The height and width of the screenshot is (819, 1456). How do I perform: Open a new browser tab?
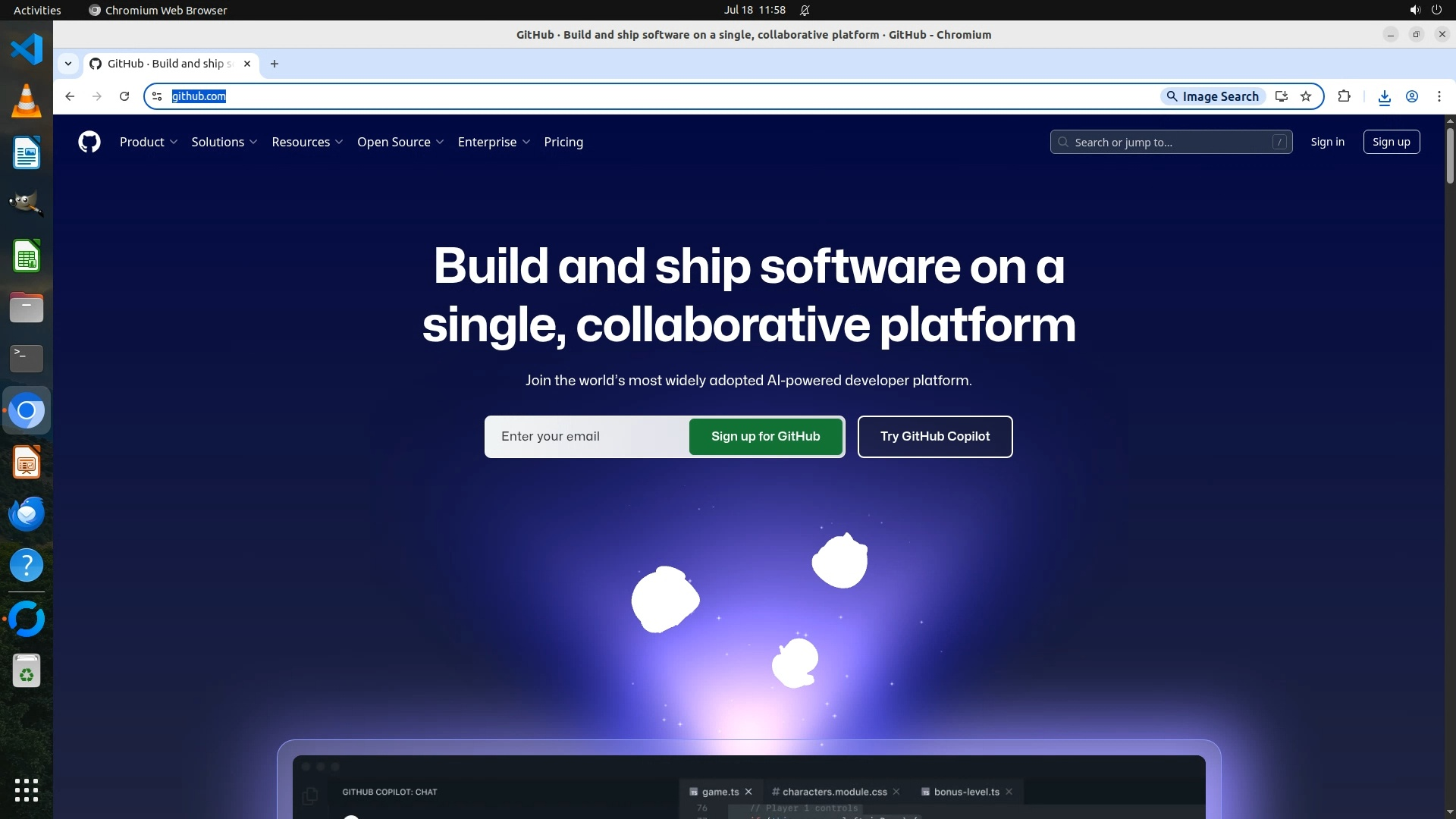tap(275, 64)
